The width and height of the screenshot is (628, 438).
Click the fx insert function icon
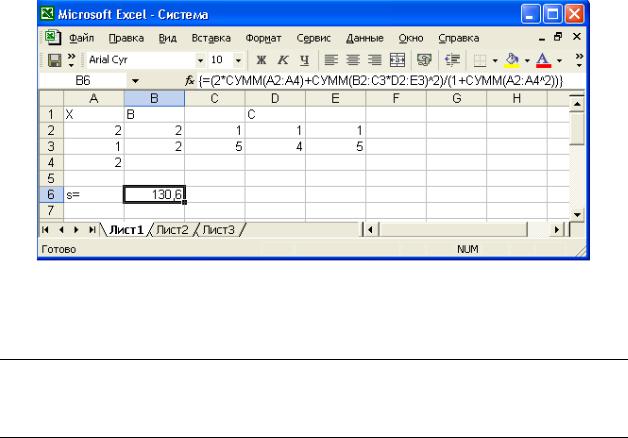[189, 81]
